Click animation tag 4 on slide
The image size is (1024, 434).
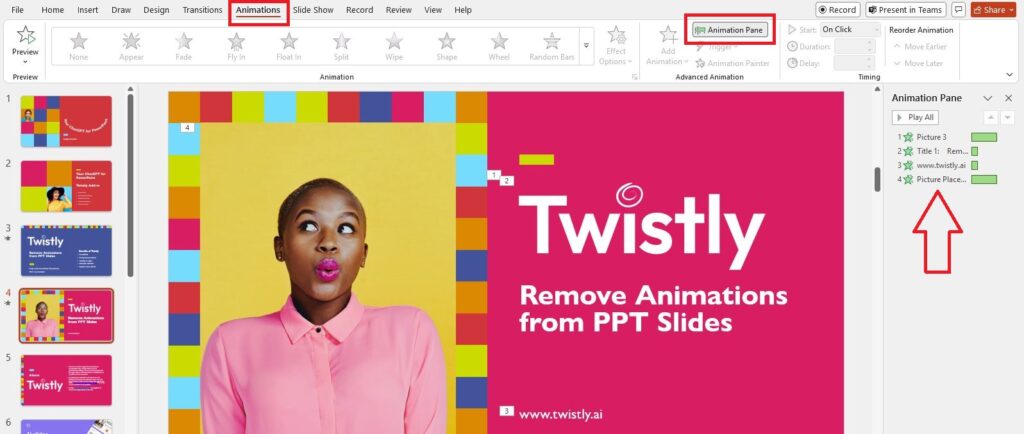click(187, 128)
